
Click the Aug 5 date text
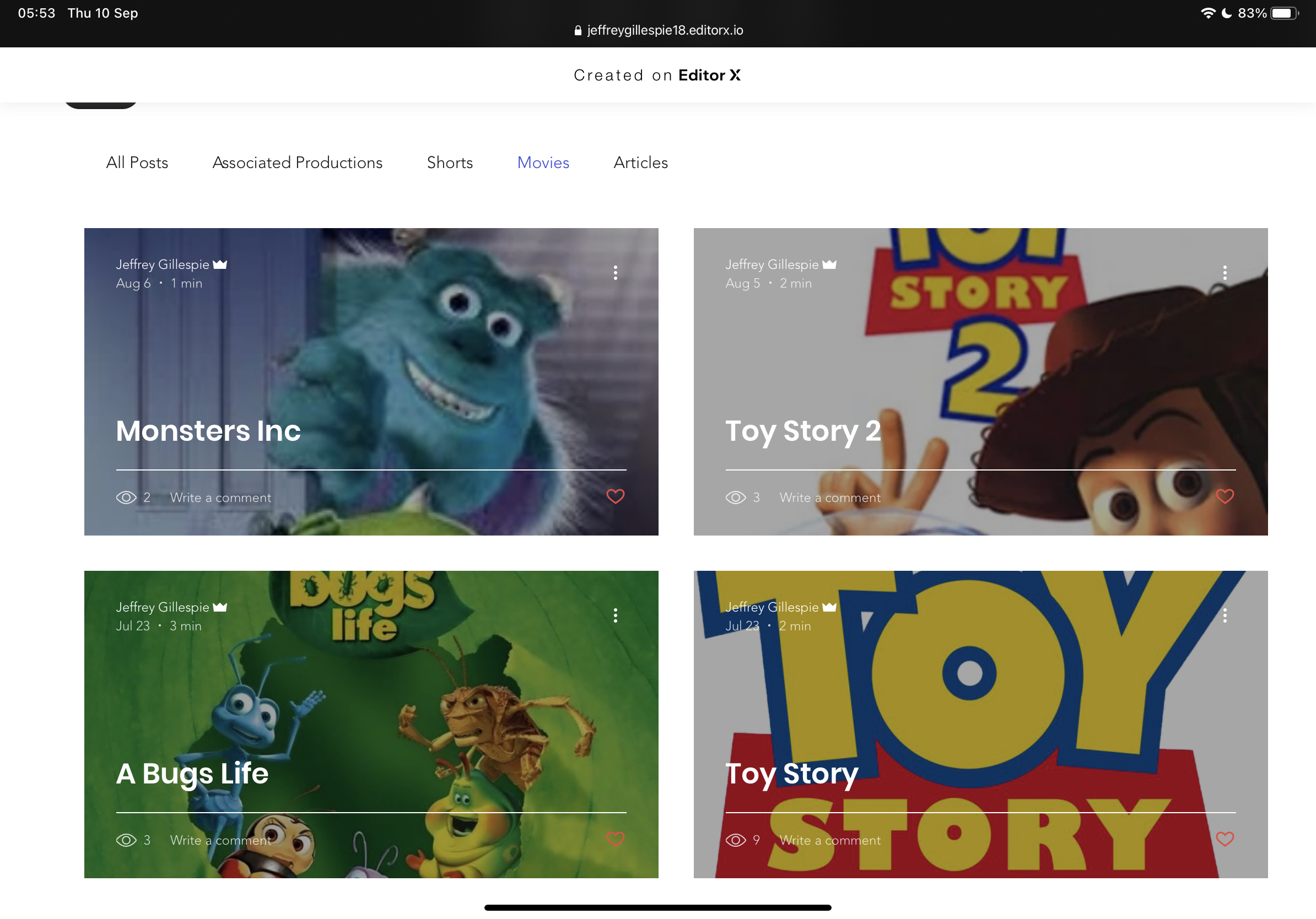point(742,283)
